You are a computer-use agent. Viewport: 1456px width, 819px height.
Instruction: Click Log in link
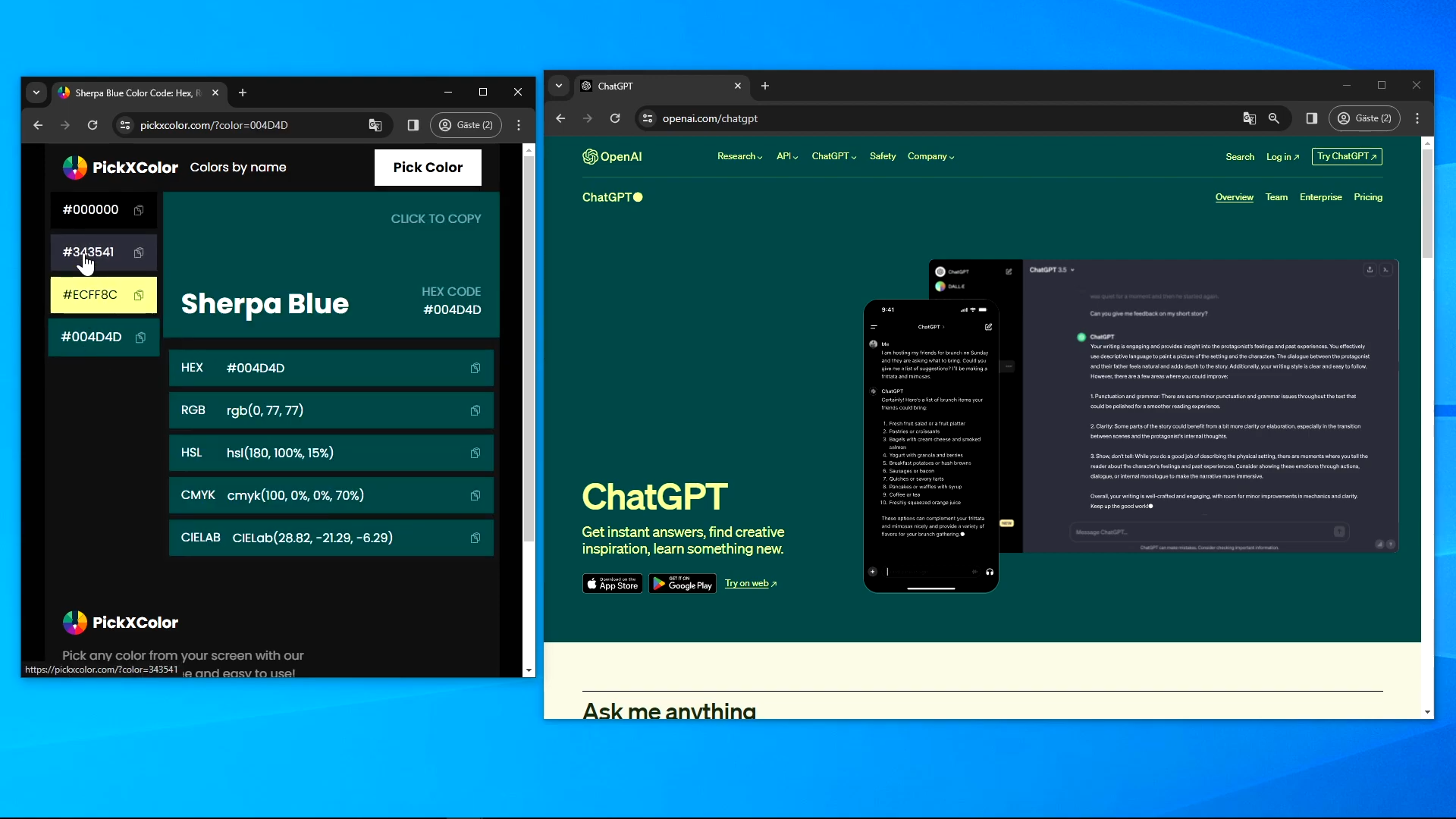click(1282, 157)
